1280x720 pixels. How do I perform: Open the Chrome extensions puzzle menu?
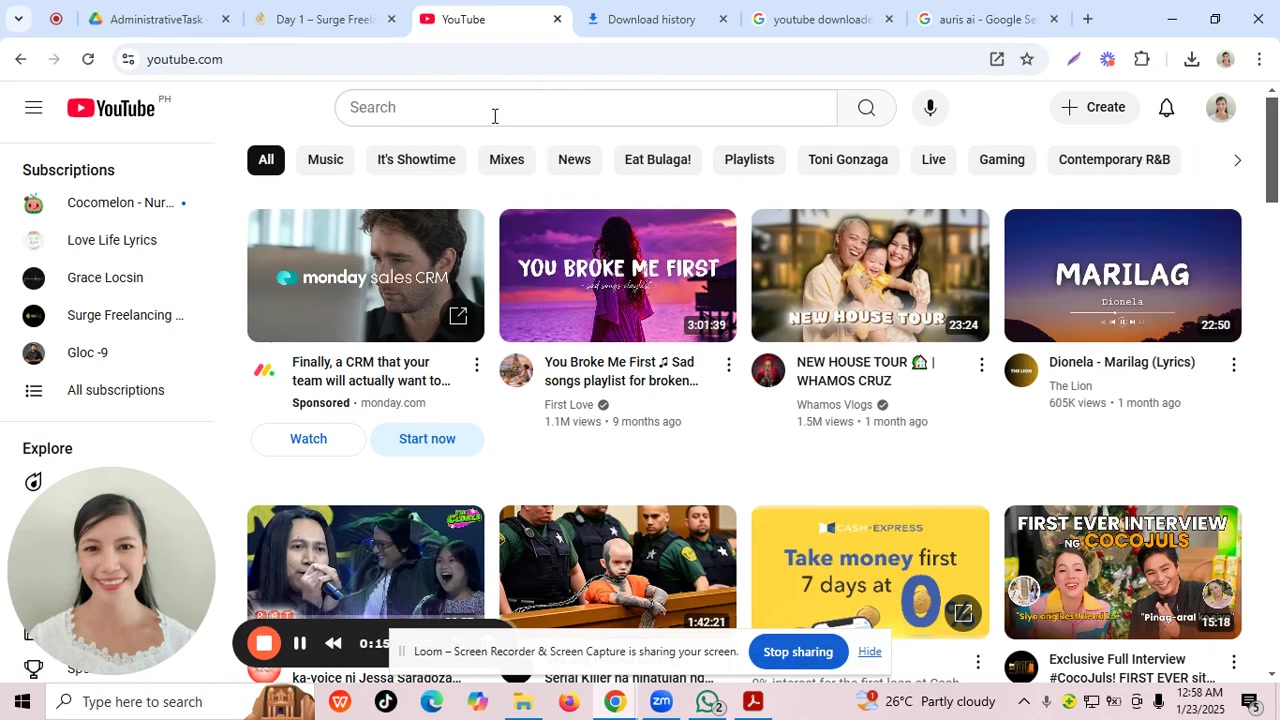[x=1142, y=59]
